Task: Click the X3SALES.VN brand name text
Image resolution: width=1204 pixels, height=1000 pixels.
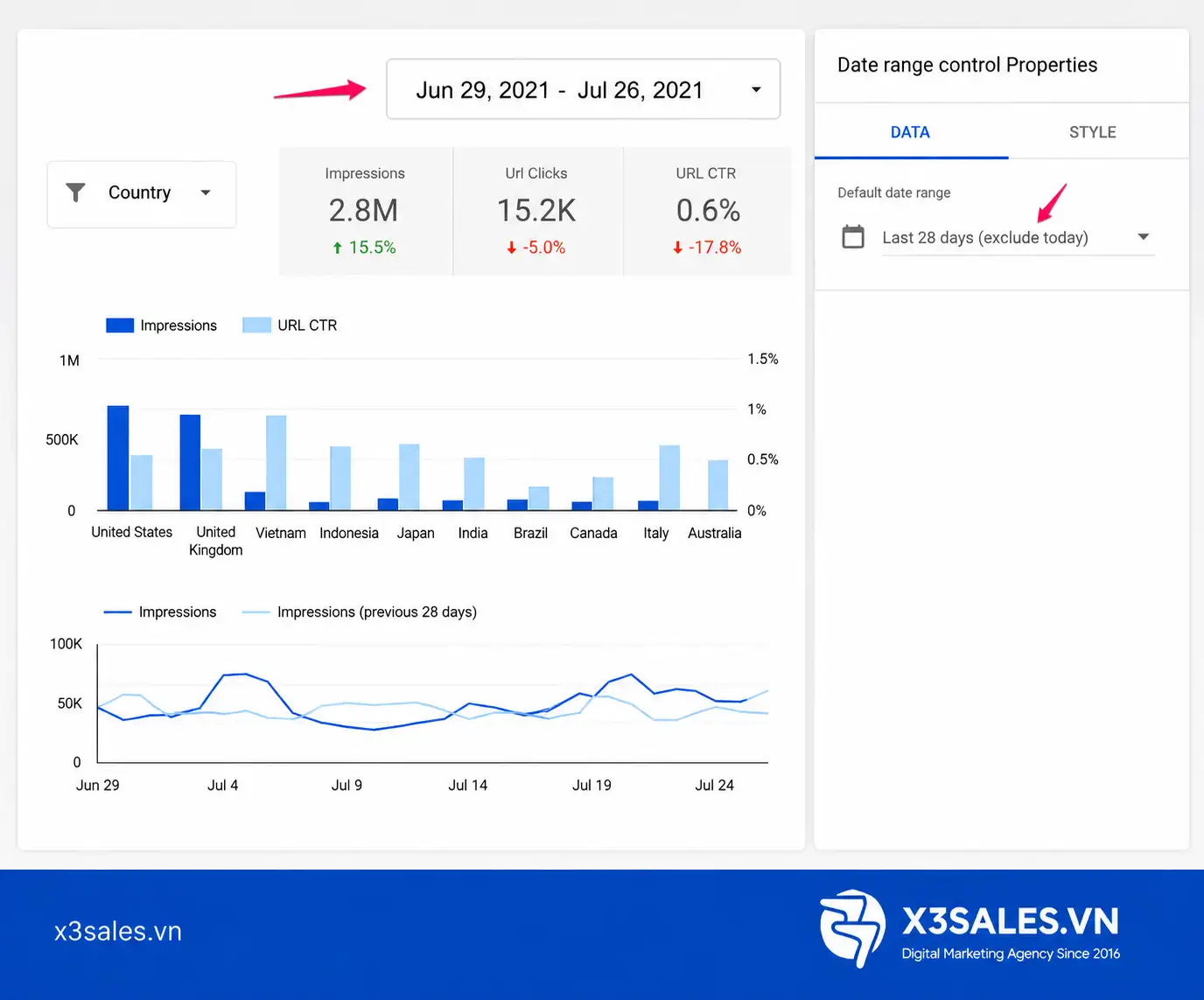Action: 1011,921
